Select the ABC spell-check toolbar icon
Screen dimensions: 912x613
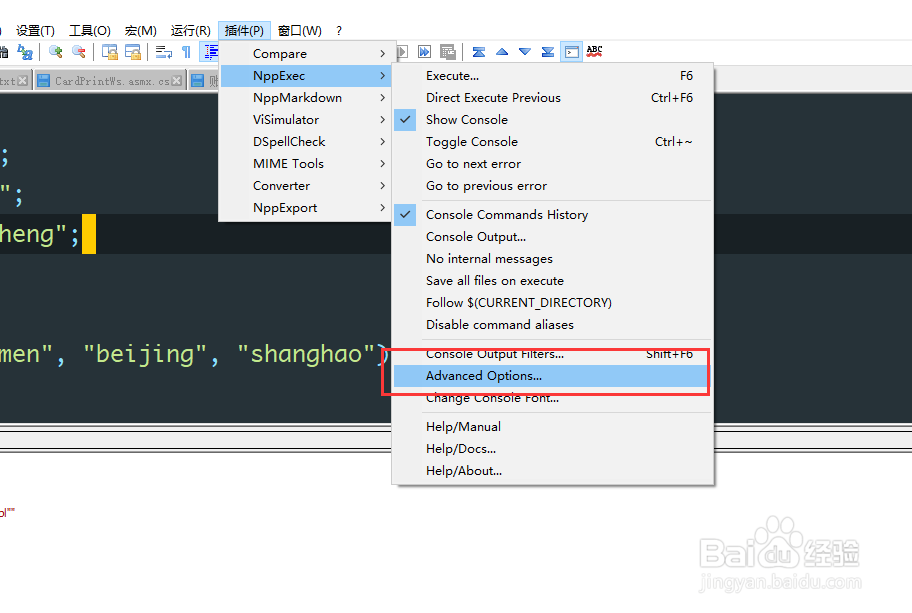coord(594,51)
